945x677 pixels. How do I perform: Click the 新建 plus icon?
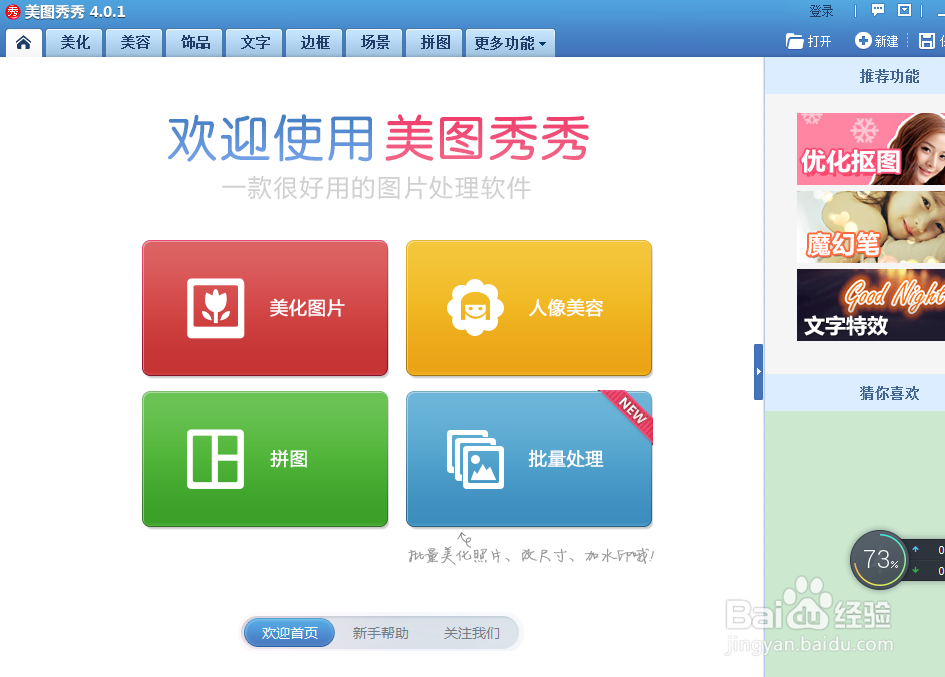click(x=863, y=40)
